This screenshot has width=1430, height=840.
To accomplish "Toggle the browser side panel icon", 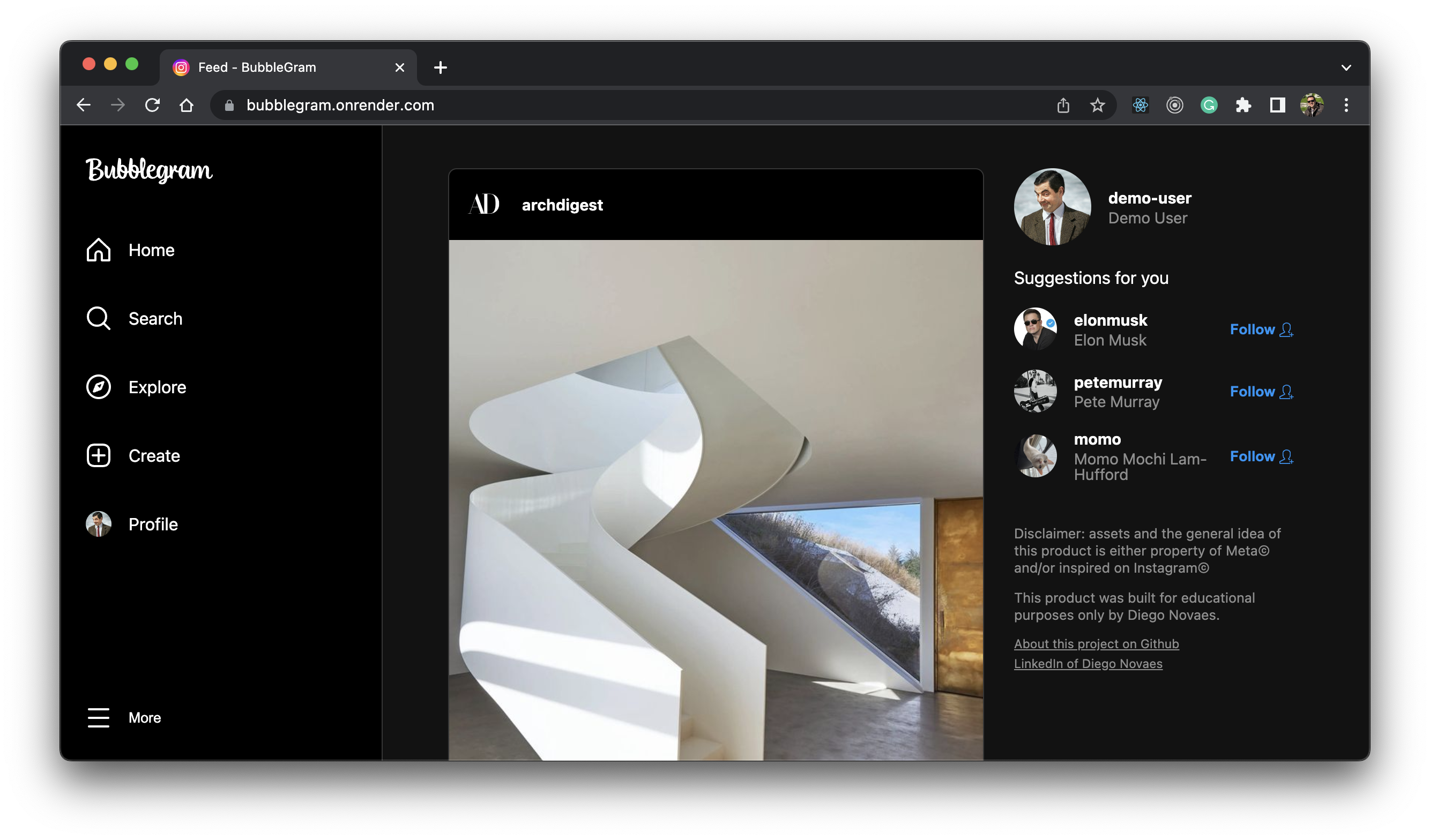I will click(1277, 105).
